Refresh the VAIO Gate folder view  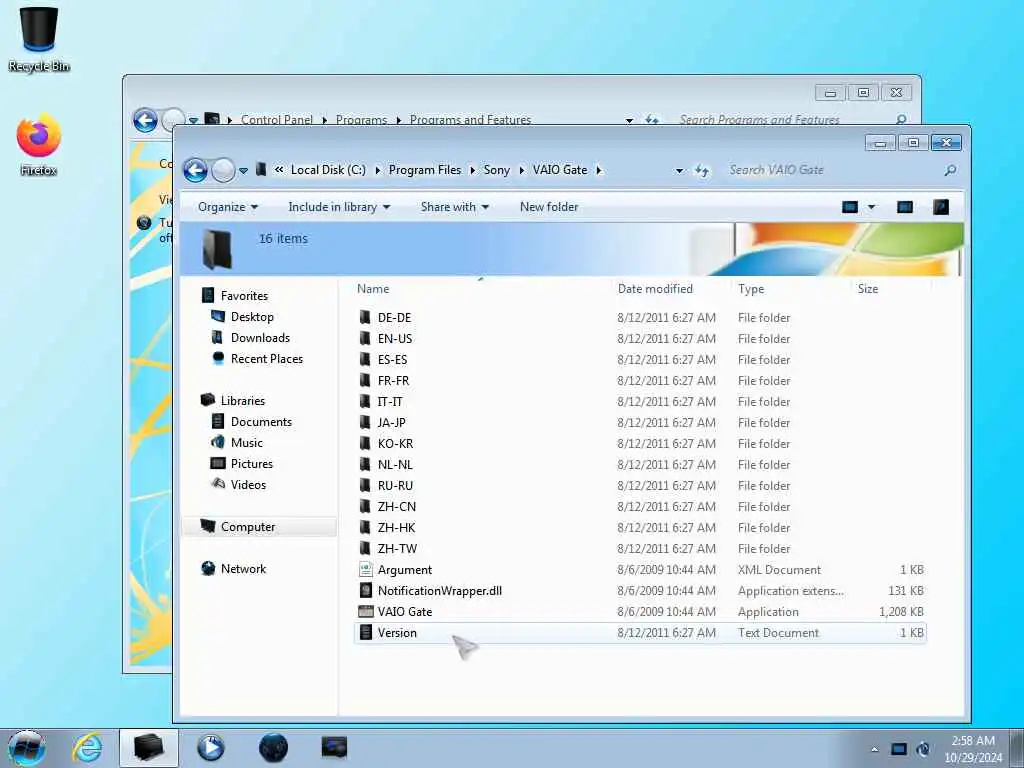coord(702,170)
